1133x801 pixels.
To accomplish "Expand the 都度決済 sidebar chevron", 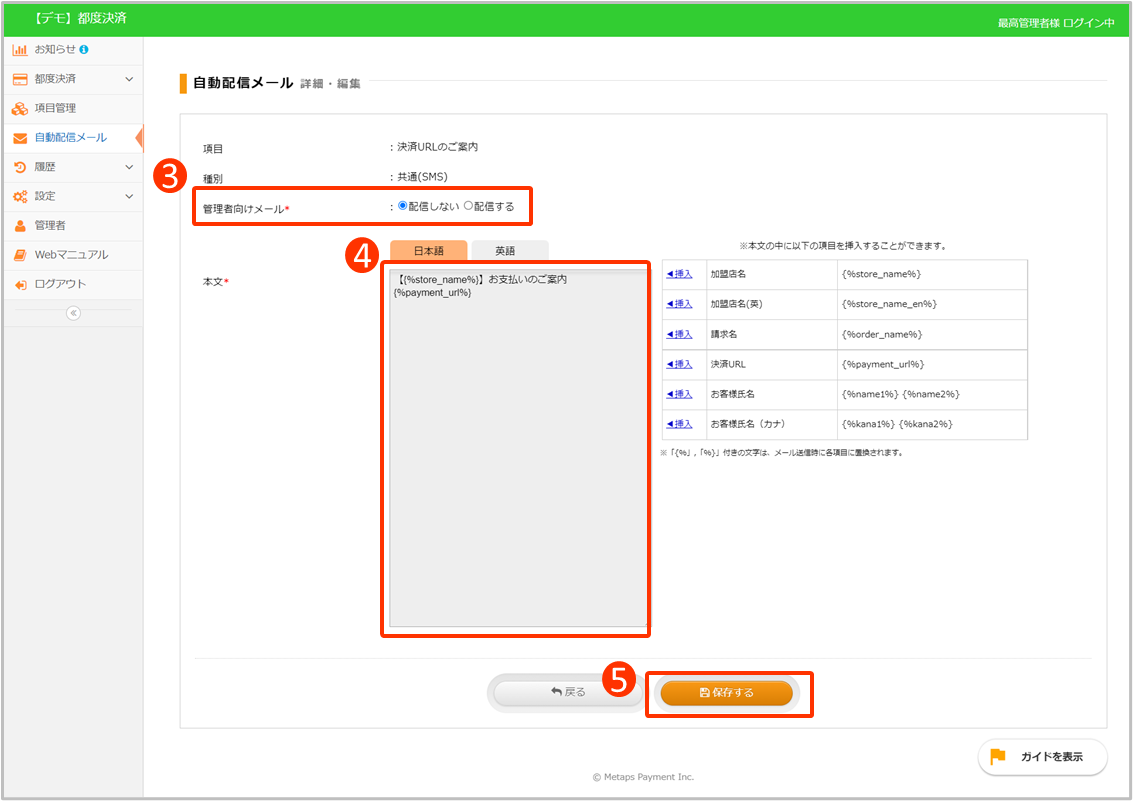I will coord(128,79).
